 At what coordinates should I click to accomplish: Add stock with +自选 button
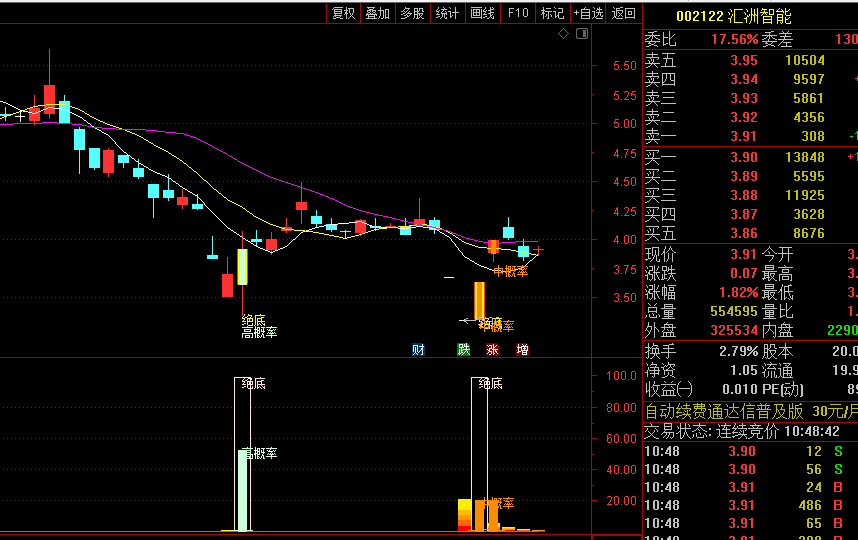tap(588, 13)
